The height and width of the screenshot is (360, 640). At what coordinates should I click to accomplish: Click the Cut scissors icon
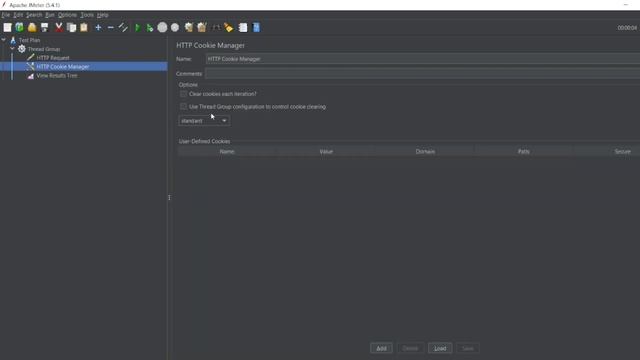point(59,27)
